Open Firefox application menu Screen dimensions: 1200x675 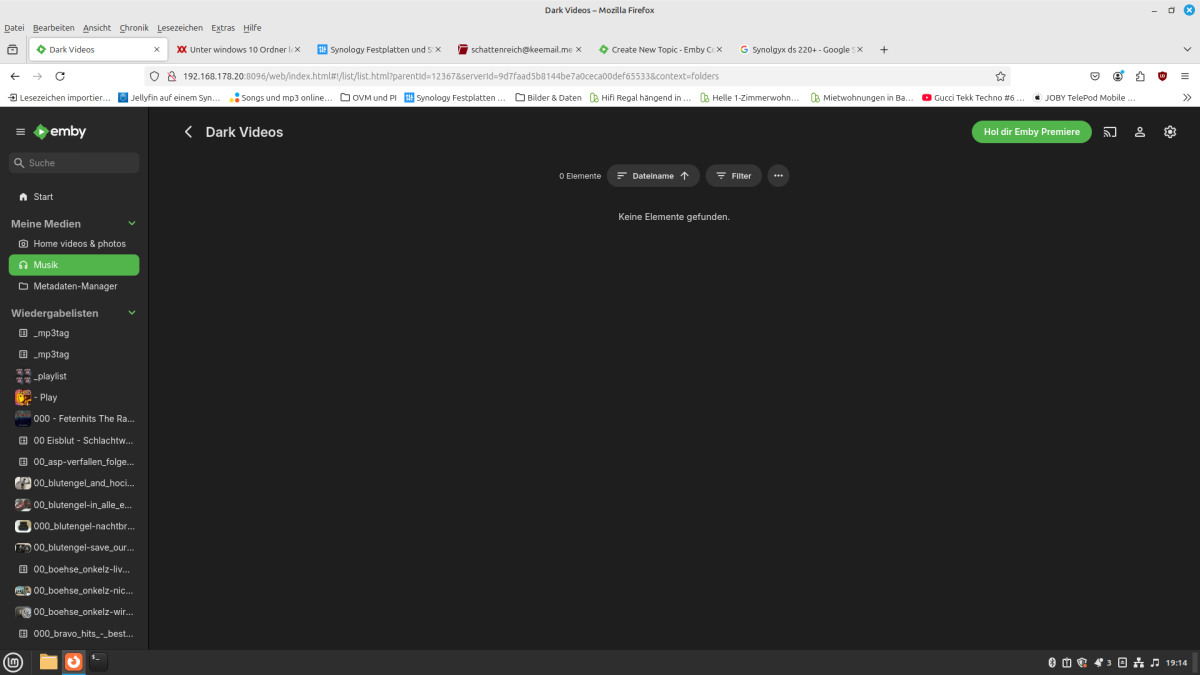coord(1185,76)
